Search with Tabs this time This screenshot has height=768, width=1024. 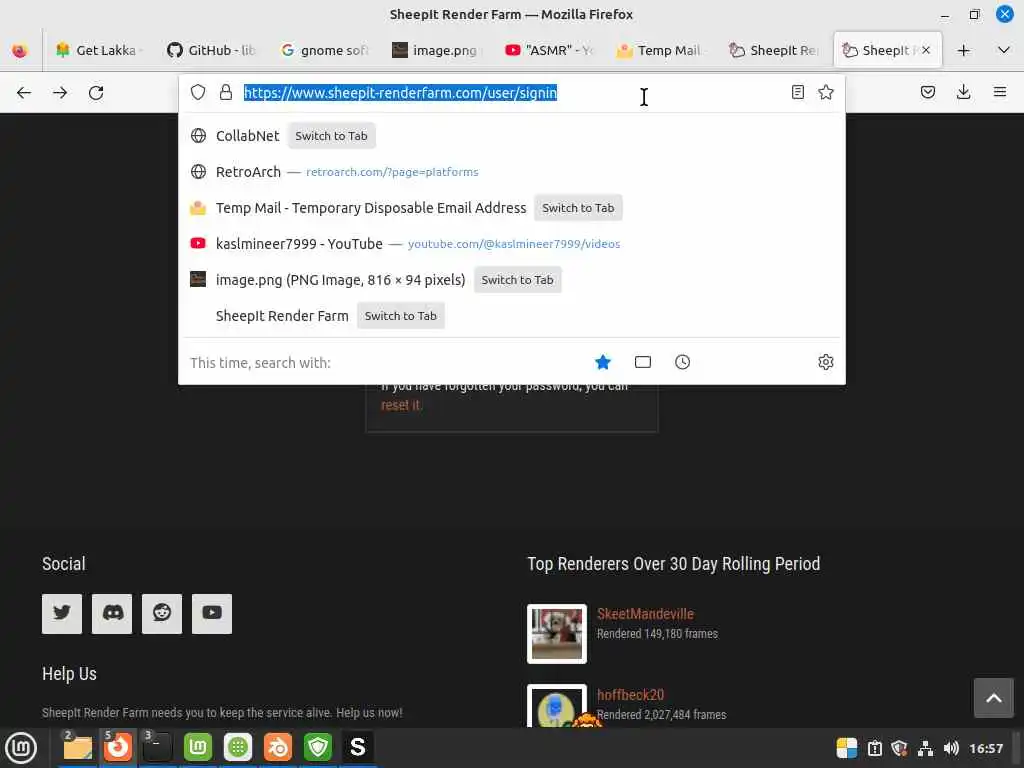(x=643, y=362)
